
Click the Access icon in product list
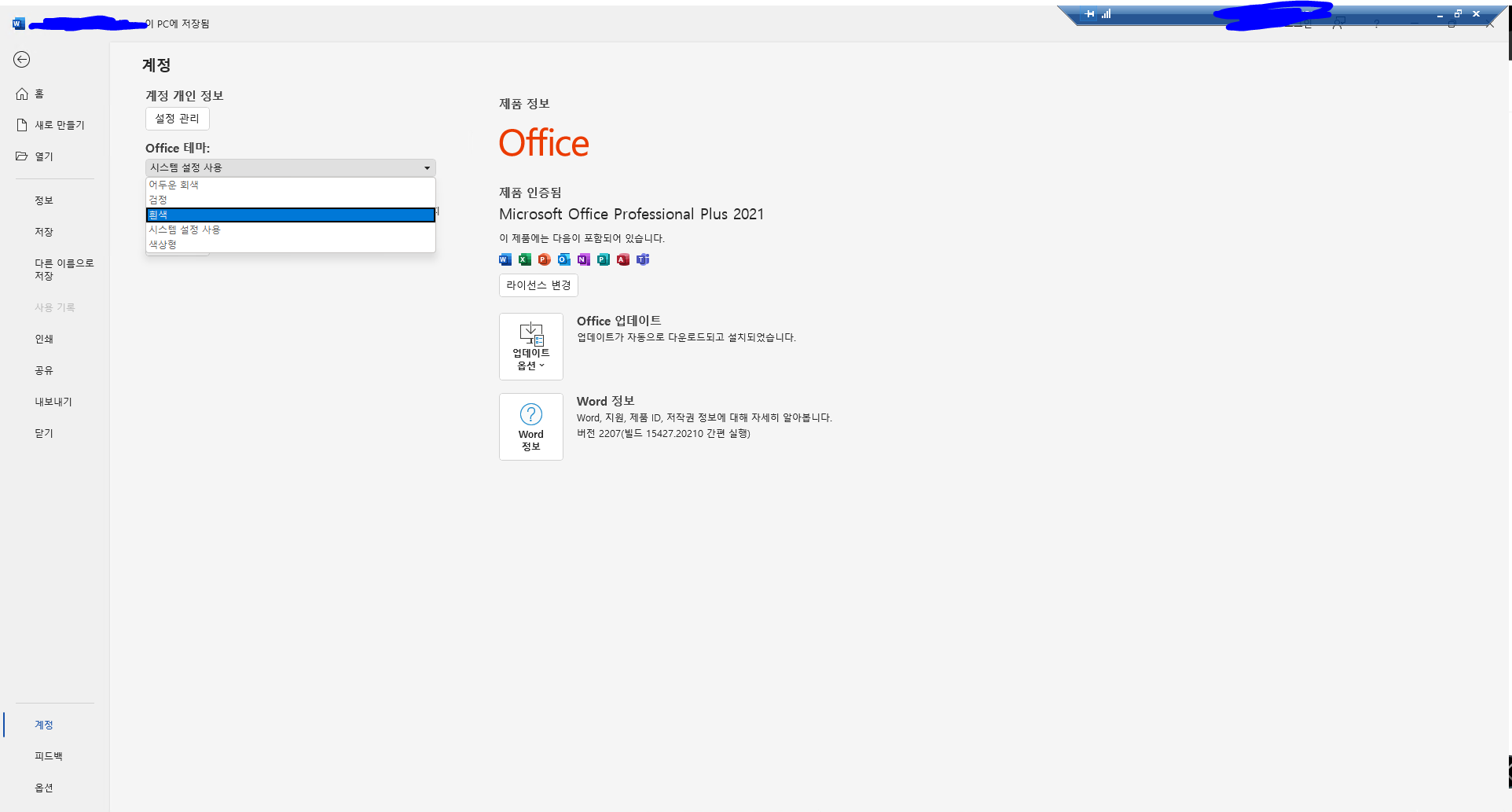click(x=623, y=259)
